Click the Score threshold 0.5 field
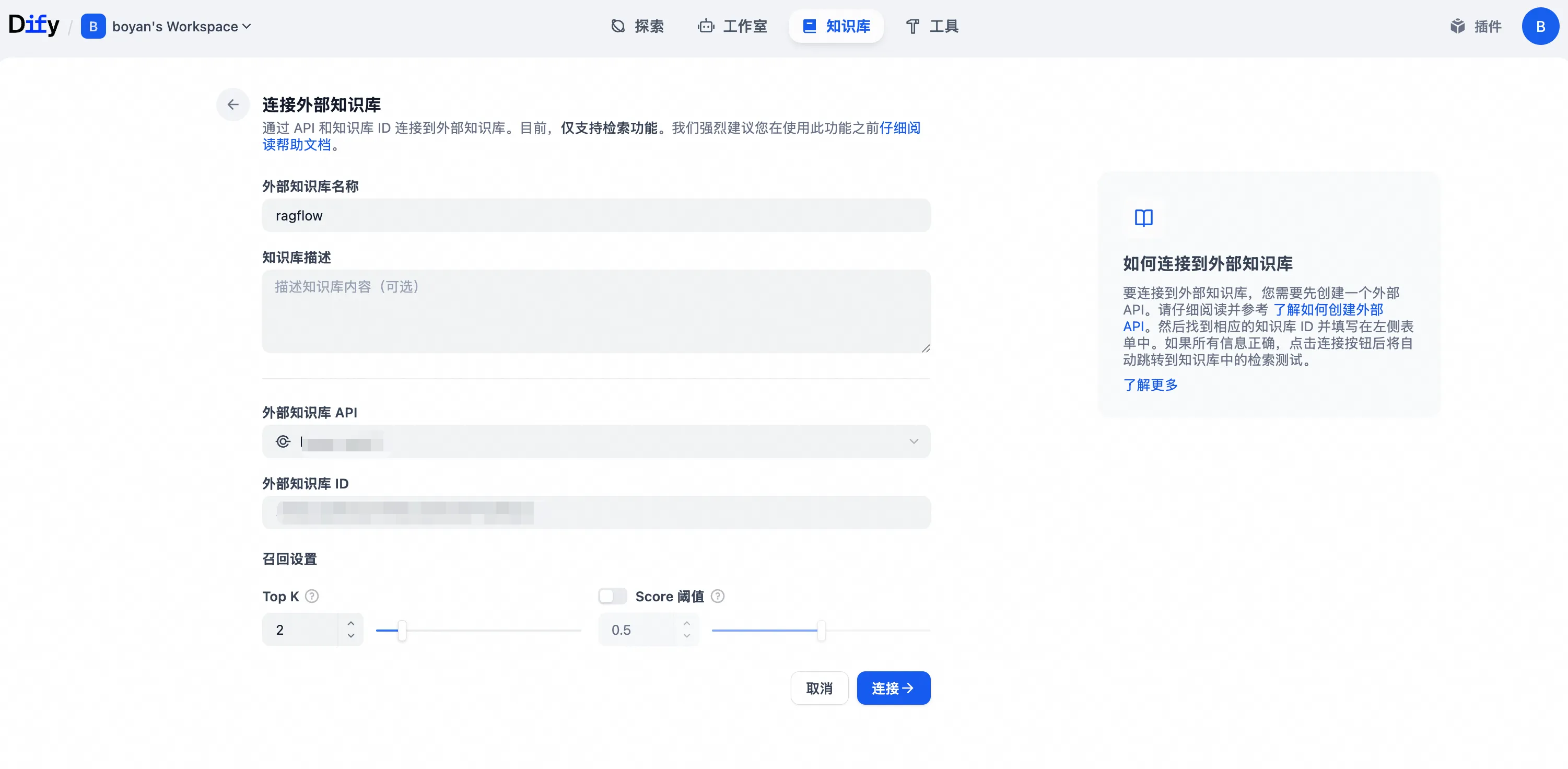The width and height of the screenshot is (1568, 769). pyautogui.click(x=637, y=630)
